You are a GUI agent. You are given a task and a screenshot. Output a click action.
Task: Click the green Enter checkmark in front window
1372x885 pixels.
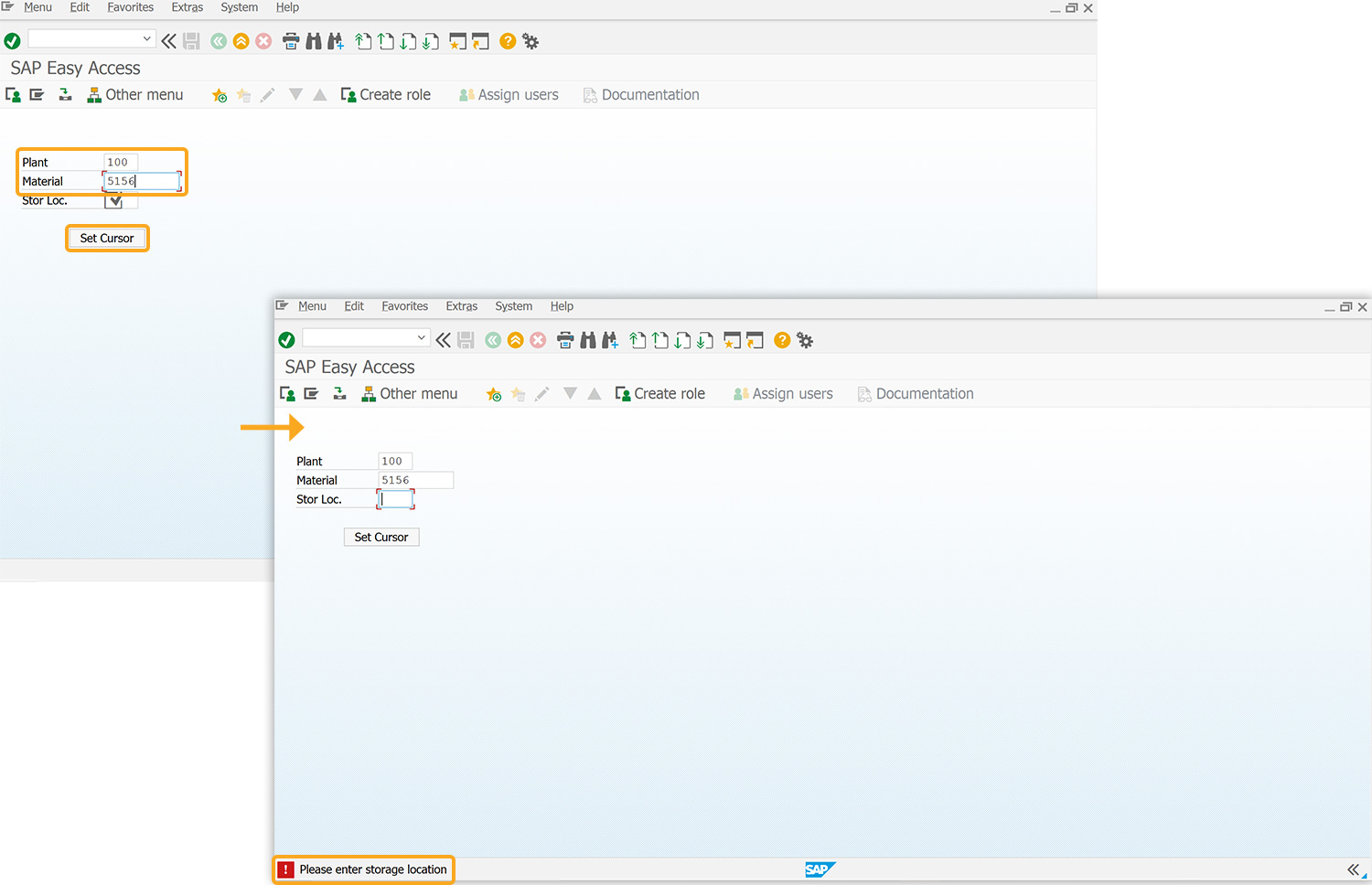tap(286, 340)
